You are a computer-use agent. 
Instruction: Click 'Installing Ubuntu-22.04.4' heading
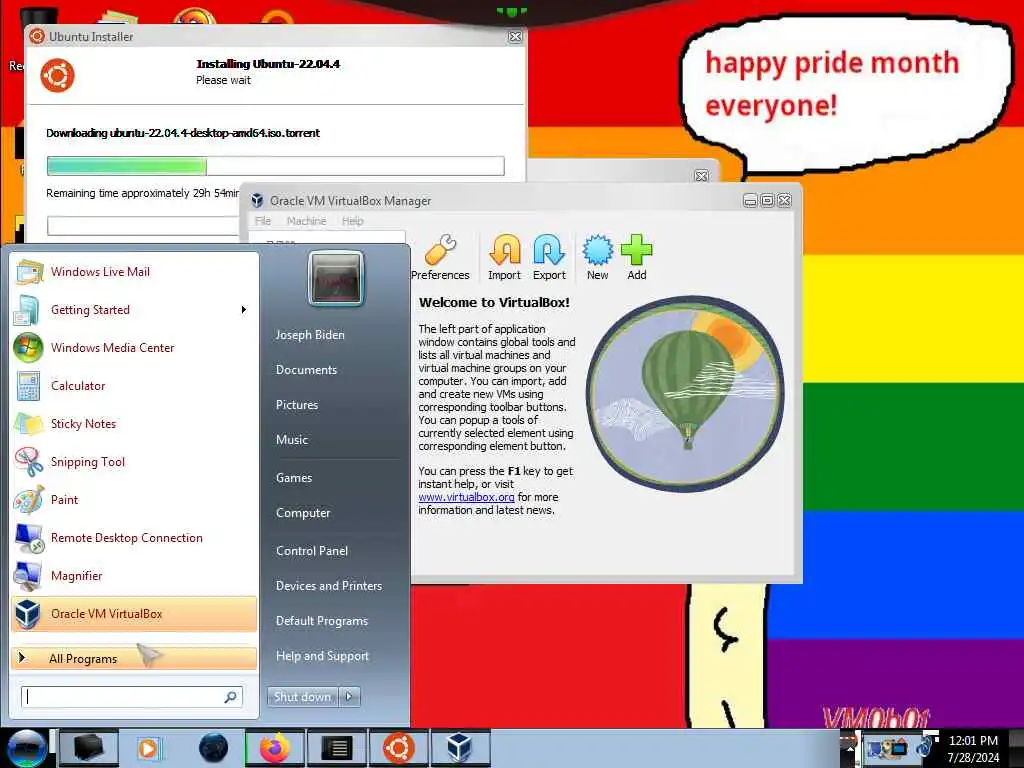tap(268, 64)
